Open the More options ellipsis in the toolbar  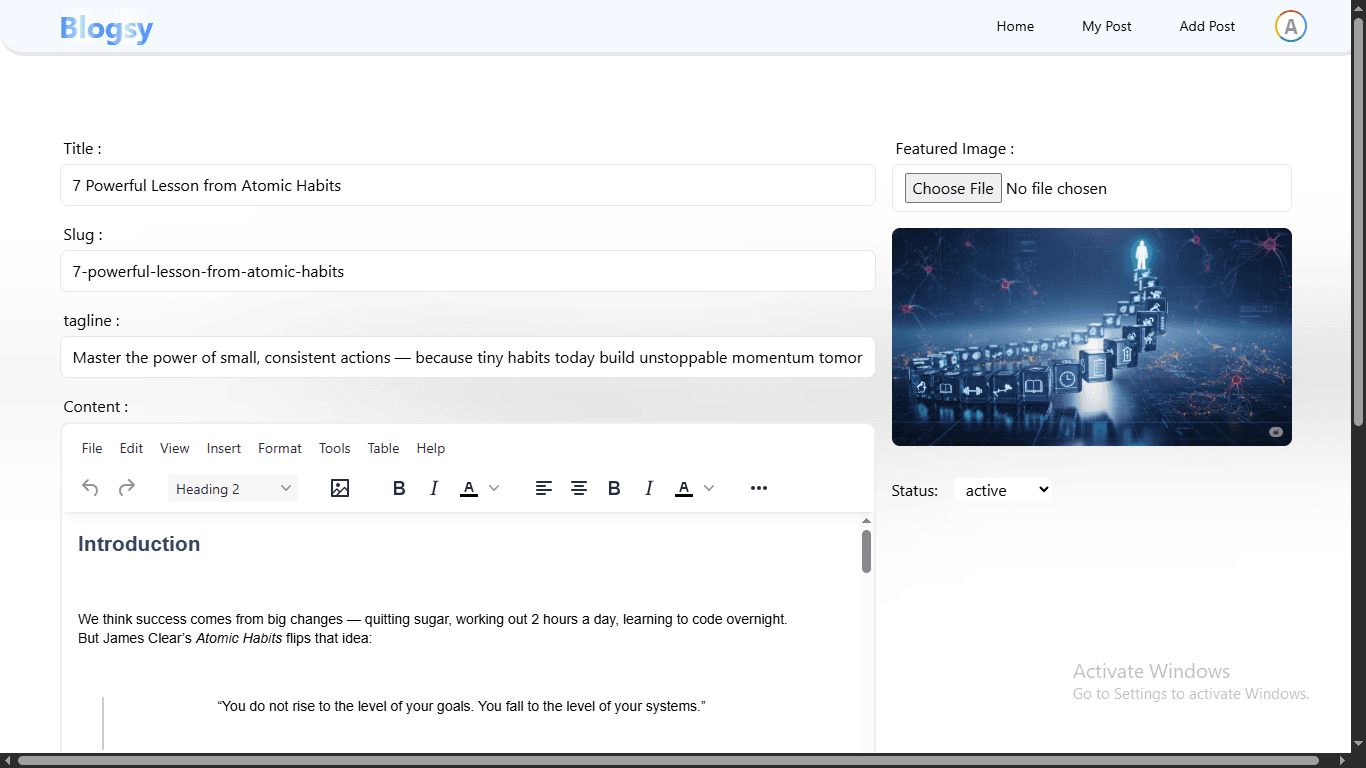click(759, 488)
